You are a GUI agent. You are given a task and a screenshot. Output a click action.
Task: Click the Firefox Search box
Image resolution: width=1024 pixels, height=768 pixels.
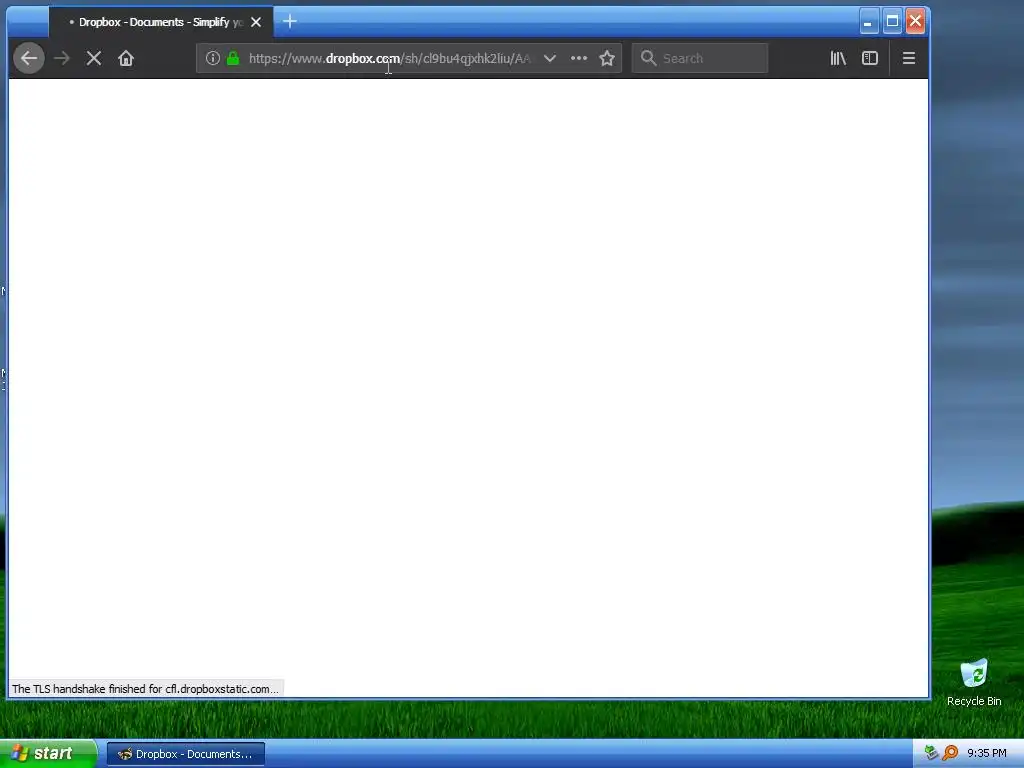click(x=700, y=58)
